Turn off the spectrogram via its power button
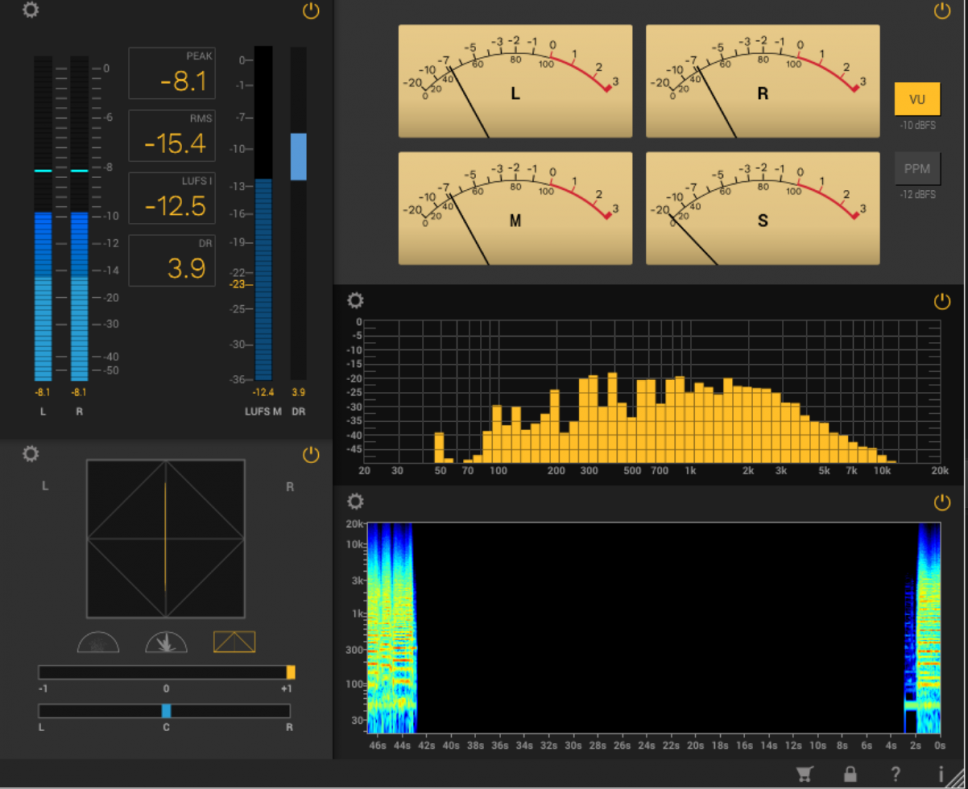 pos(942,501)
